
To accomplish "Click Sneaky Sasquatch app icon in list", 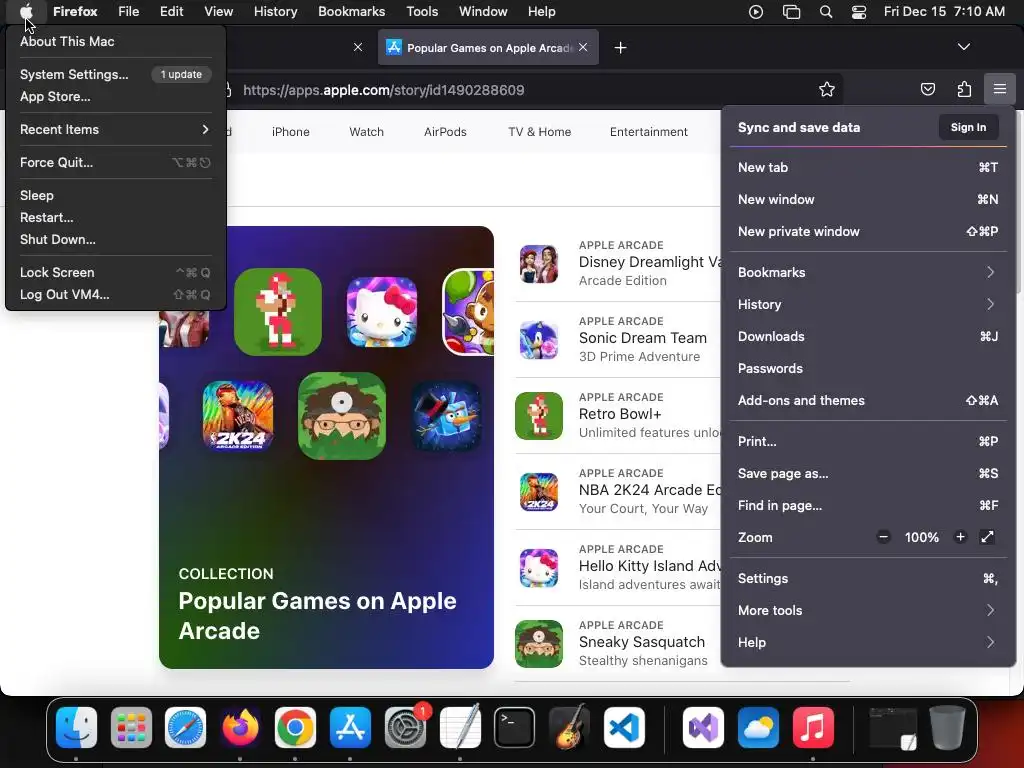I will pyautogui.click(x=539, y=644).
